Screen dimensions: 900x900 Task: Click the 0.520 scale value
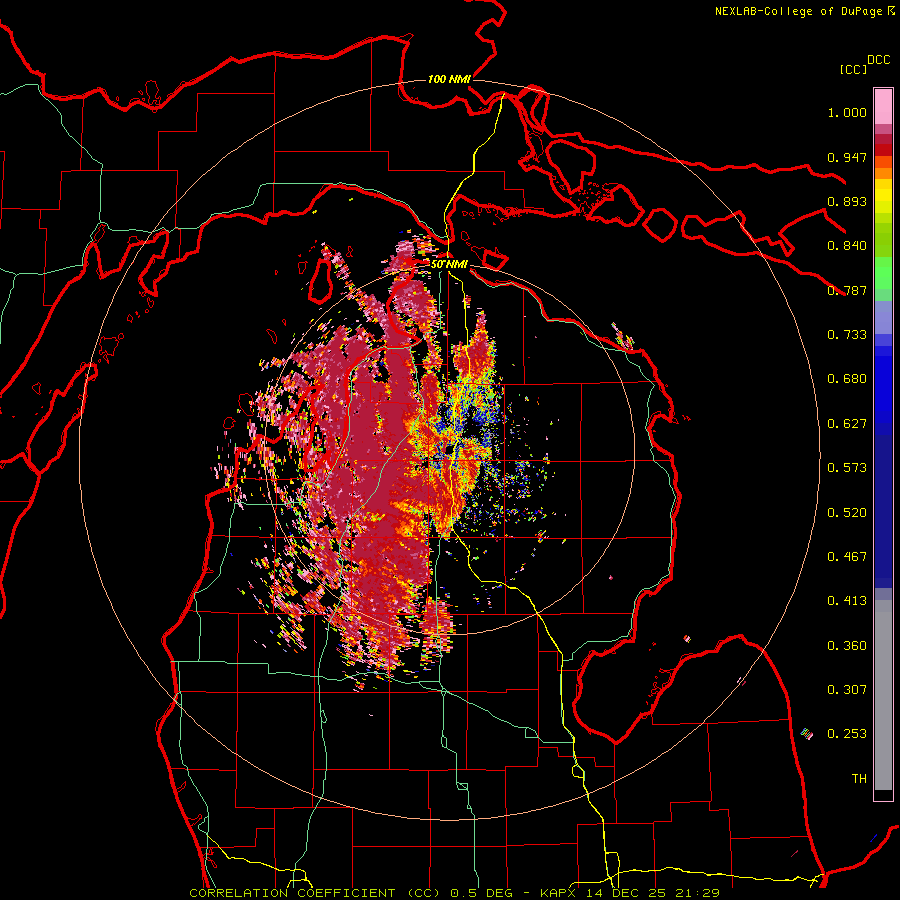click(847, 513)
